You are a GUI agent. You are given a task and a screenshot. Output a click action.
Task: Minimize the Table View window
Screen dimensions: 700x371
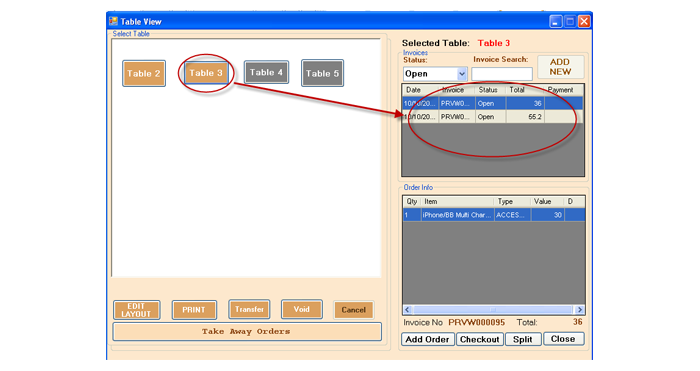[555, 21]
